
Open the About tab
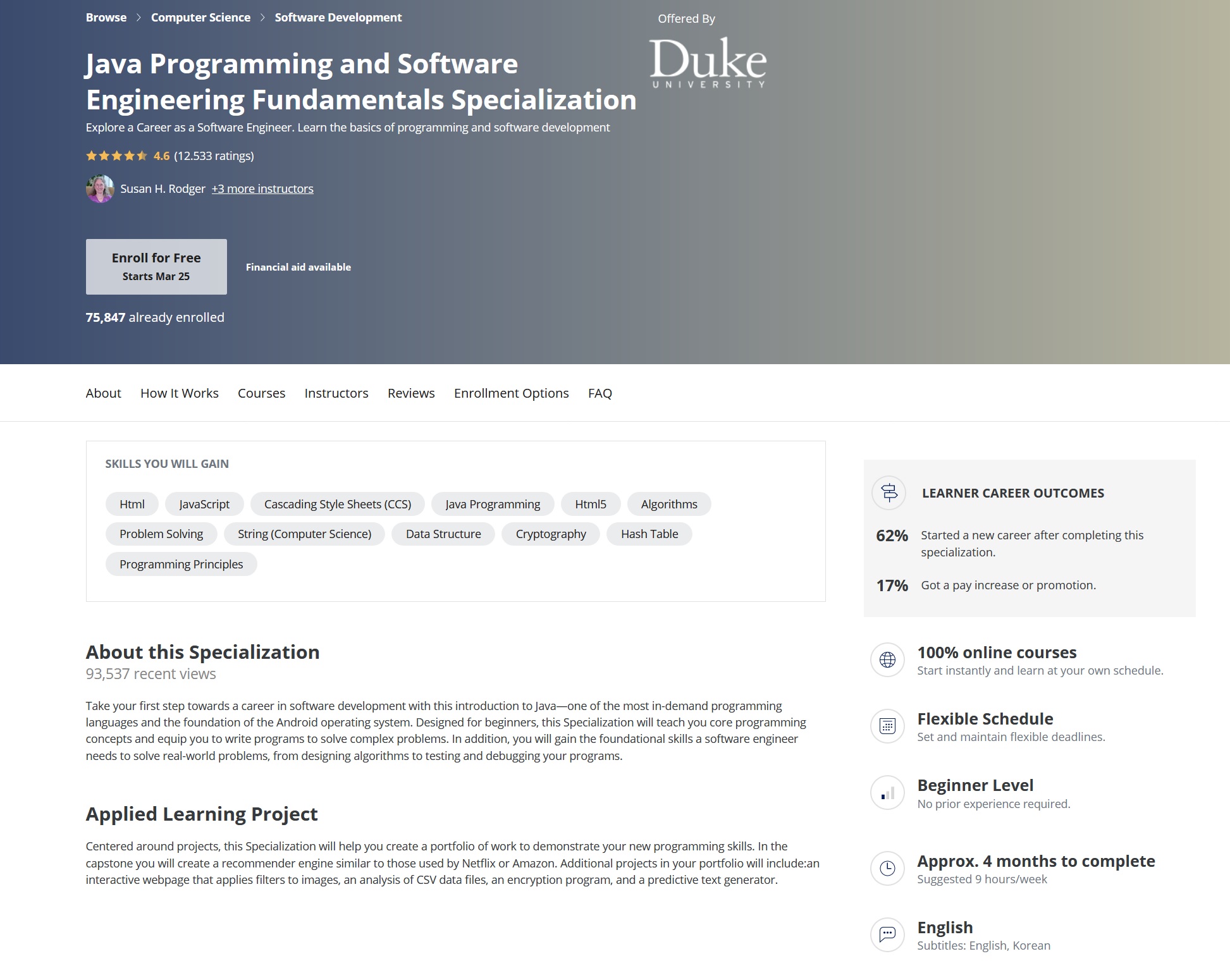pyautogui.click(x=103, y=393)
